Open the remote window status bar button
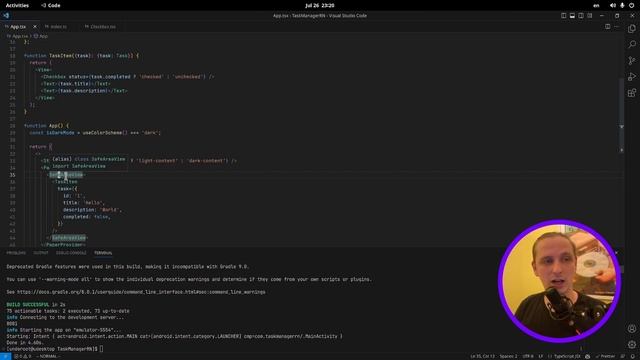 [5, 356]
